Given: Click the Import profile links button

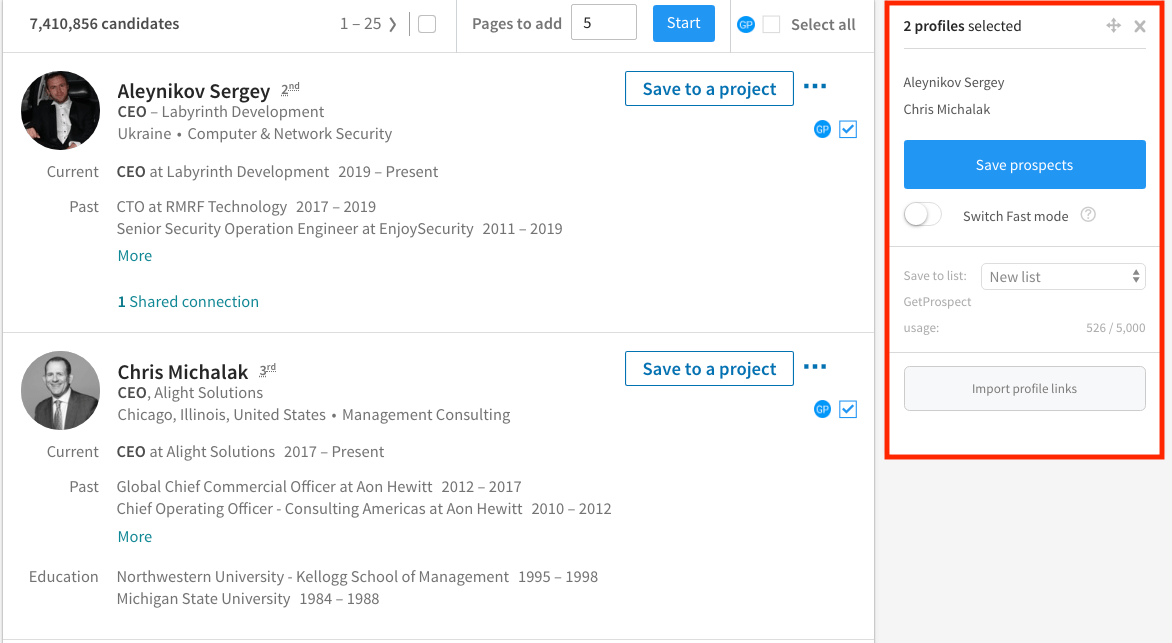Looking at the screenshot, I should (x=1025, y=389).
